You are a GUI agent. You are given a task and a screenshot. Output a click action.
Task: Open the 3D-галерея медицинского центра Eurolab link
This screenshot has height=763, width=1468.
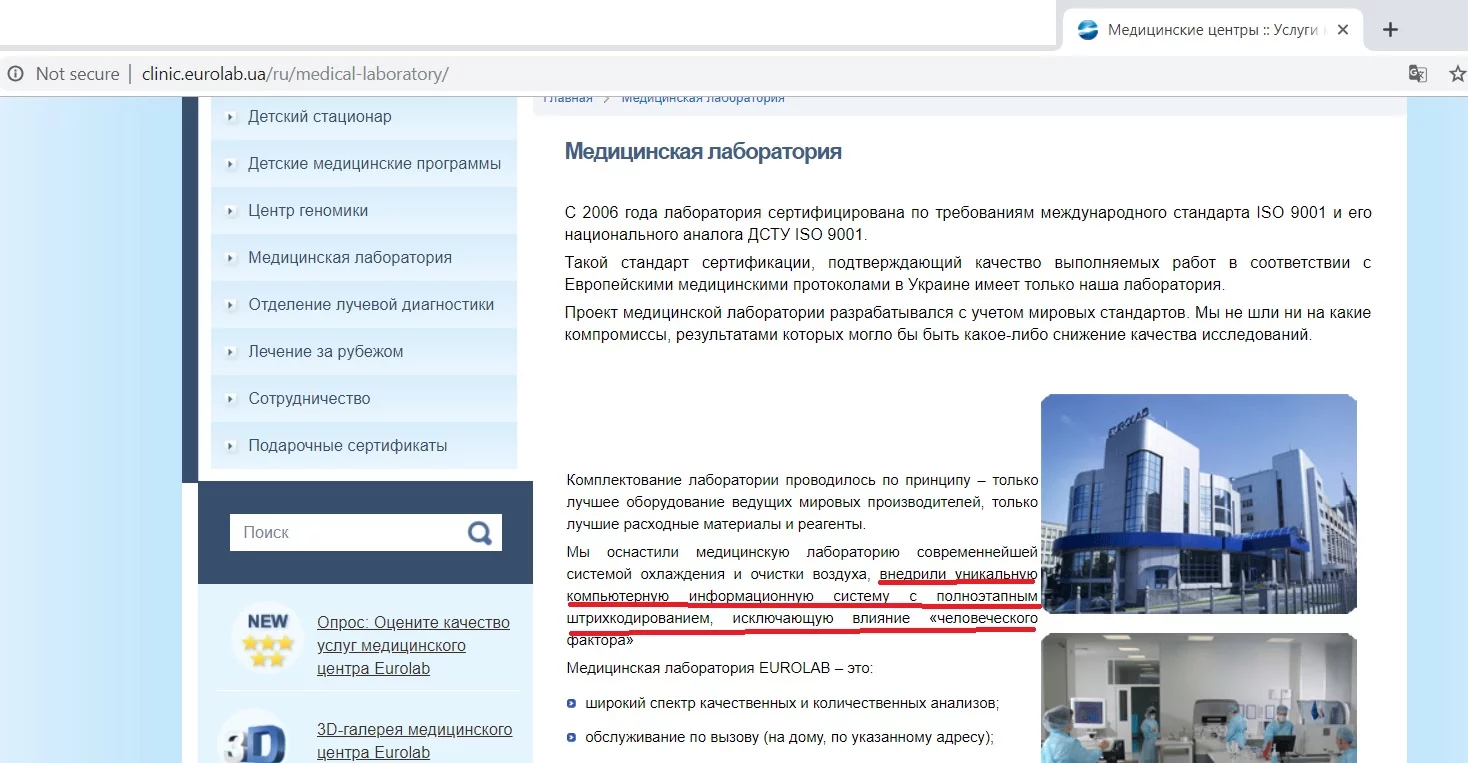tap(414, 741)
